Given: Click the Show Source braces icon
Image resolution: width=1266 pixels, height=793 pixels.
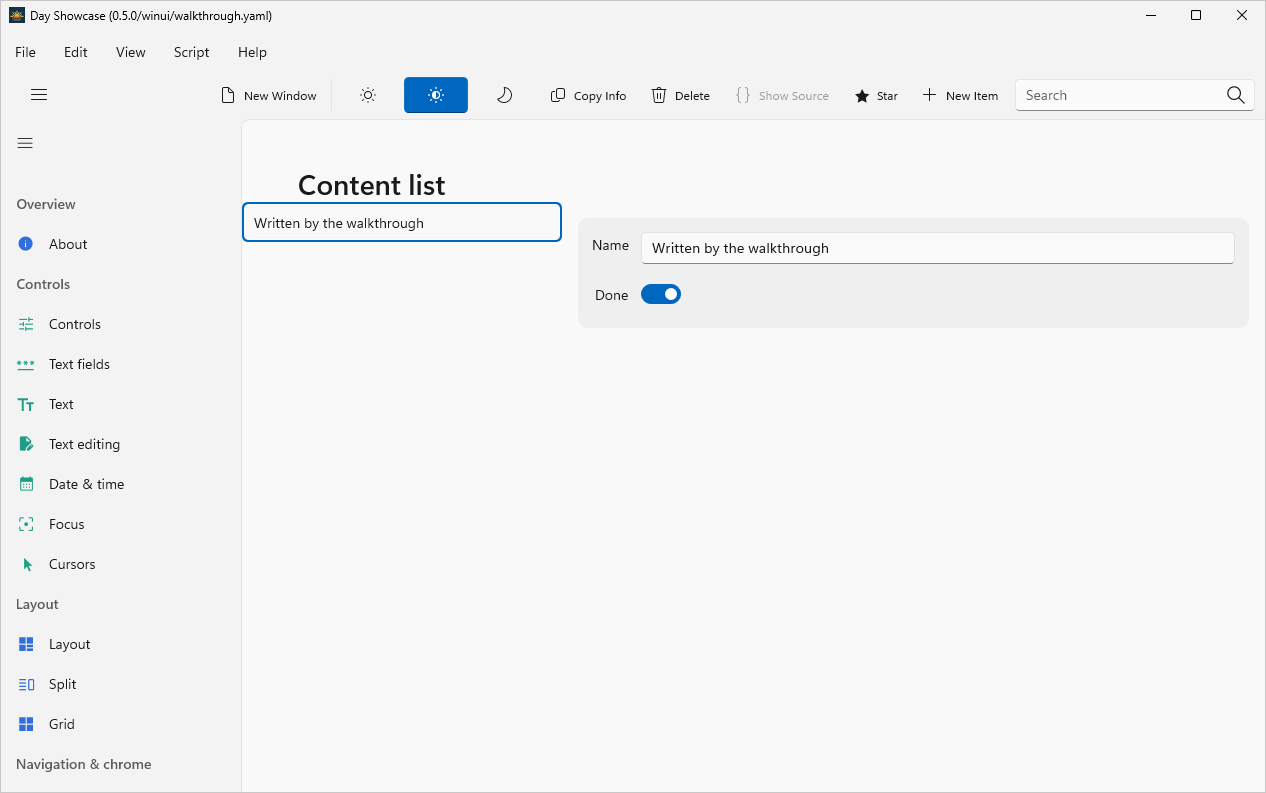Looking at the screenshot, I should (743, 95).
